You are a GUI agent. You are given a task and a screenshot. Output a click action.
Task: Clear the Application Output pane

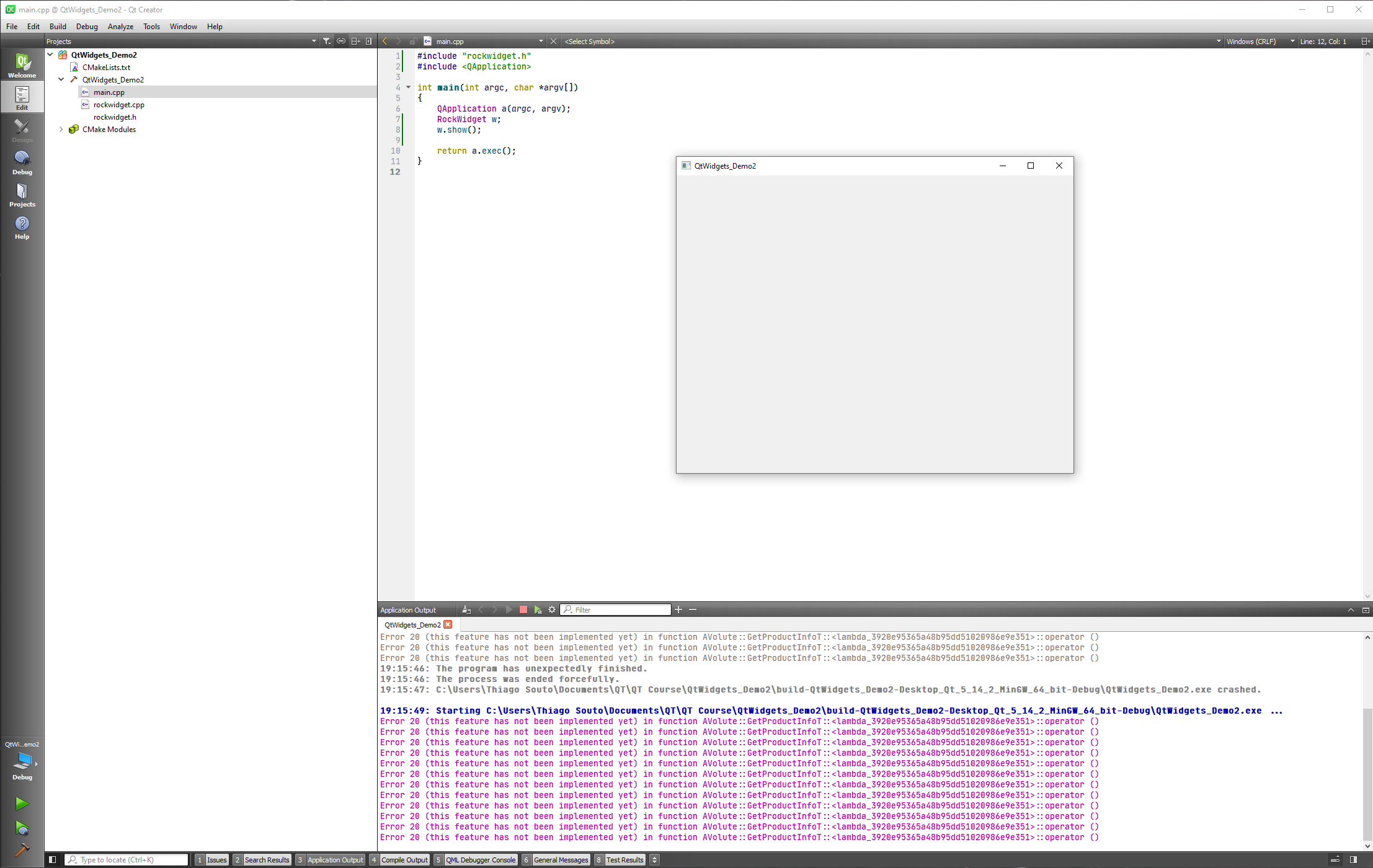466,610
